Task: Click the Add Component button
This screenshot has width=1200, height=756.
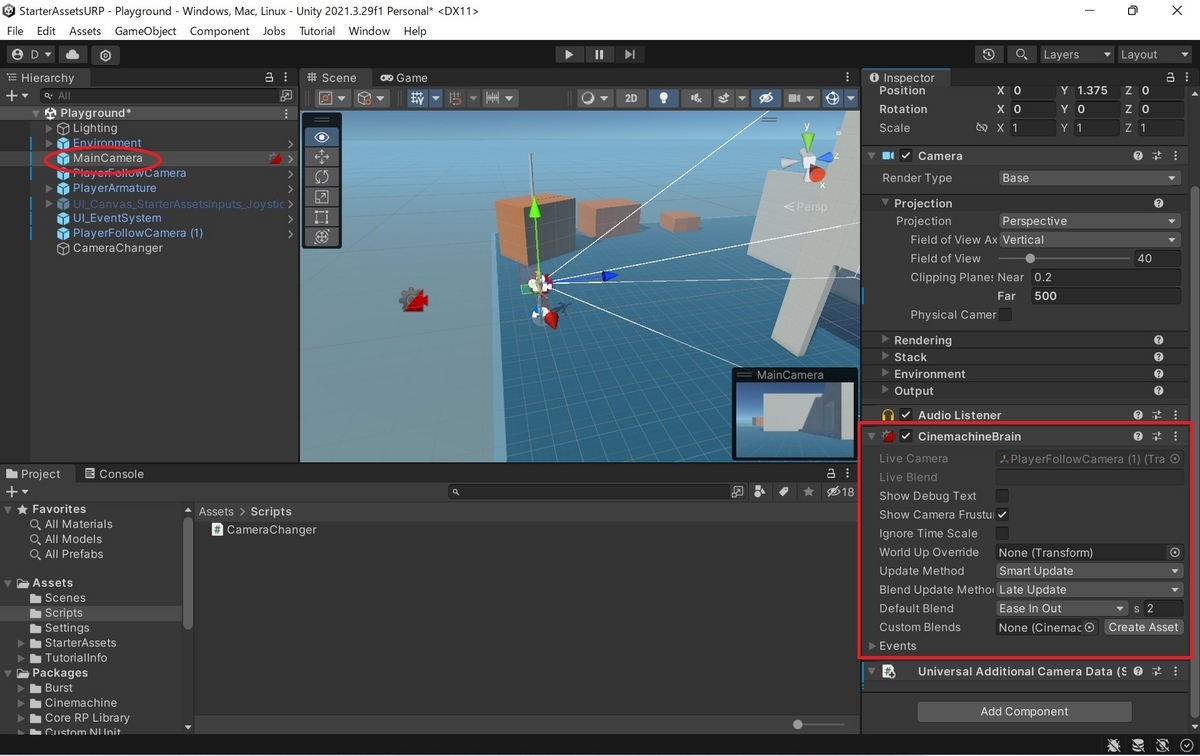Action: 1024,712
